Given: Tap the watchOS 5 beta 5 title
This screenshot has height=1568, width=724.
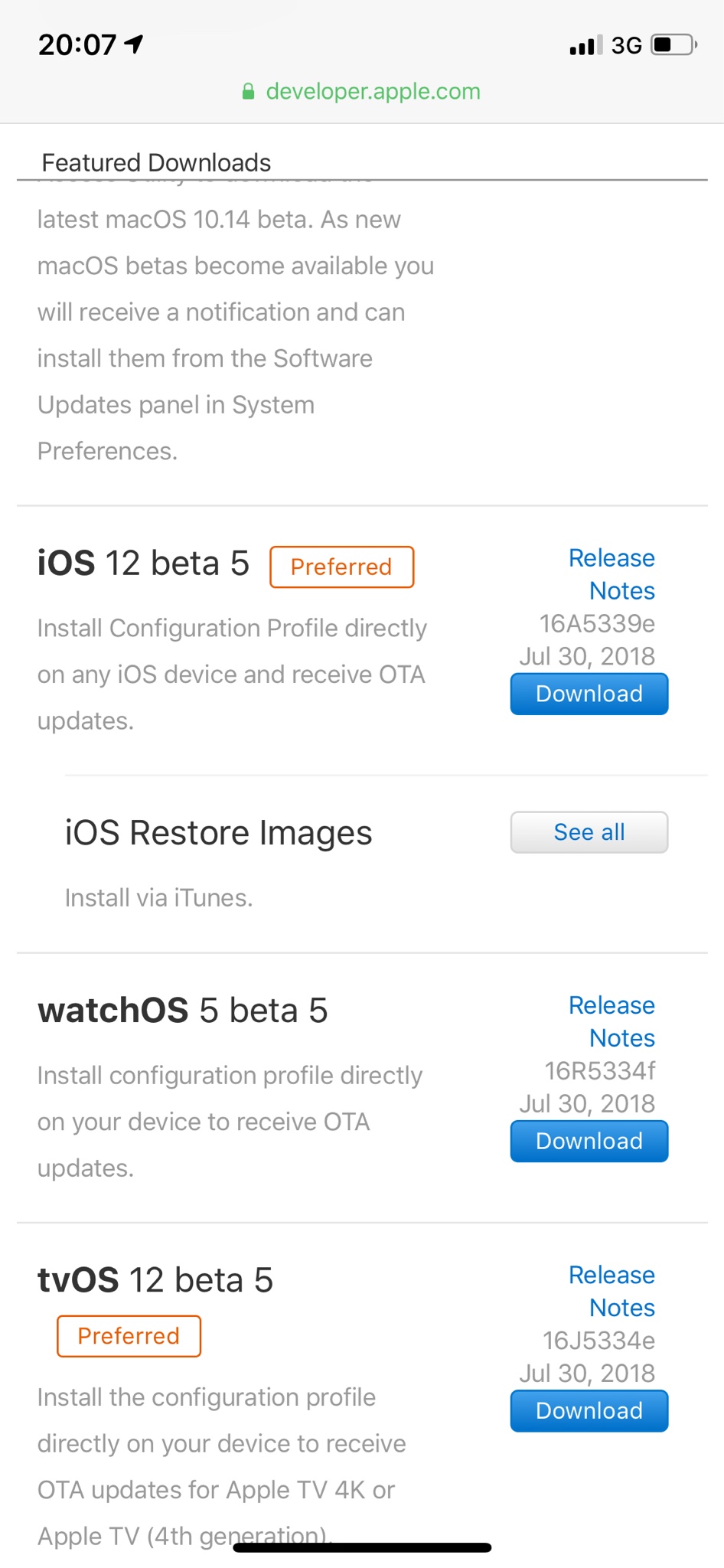Looking at the screenshot, I should [182, 1011].
